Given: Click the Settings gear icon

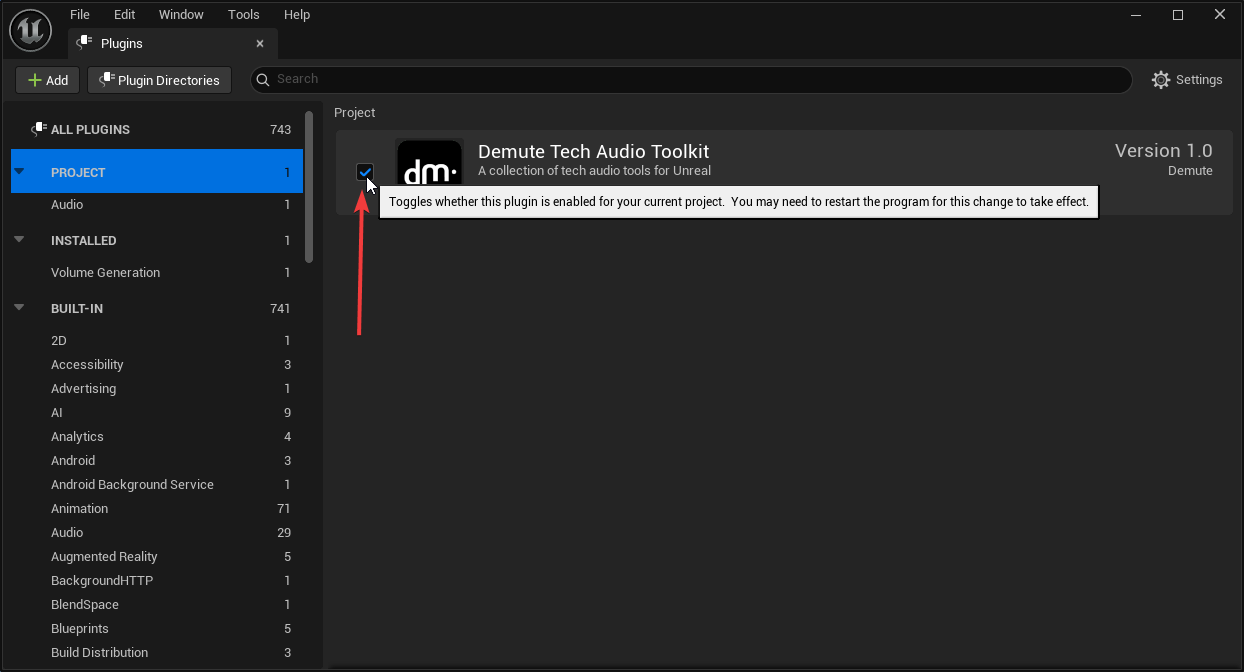Looking at the screenshot, I should [1161, 80].
